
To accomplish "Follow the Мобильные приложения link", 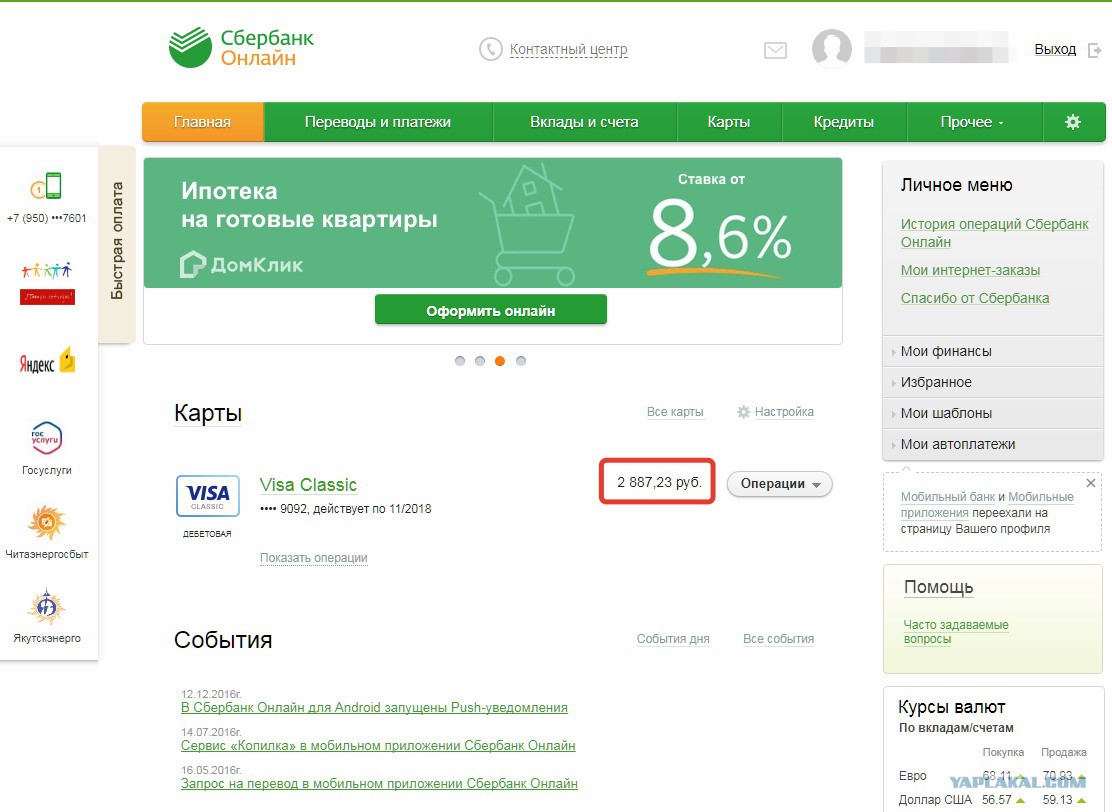I will point(987,505).
